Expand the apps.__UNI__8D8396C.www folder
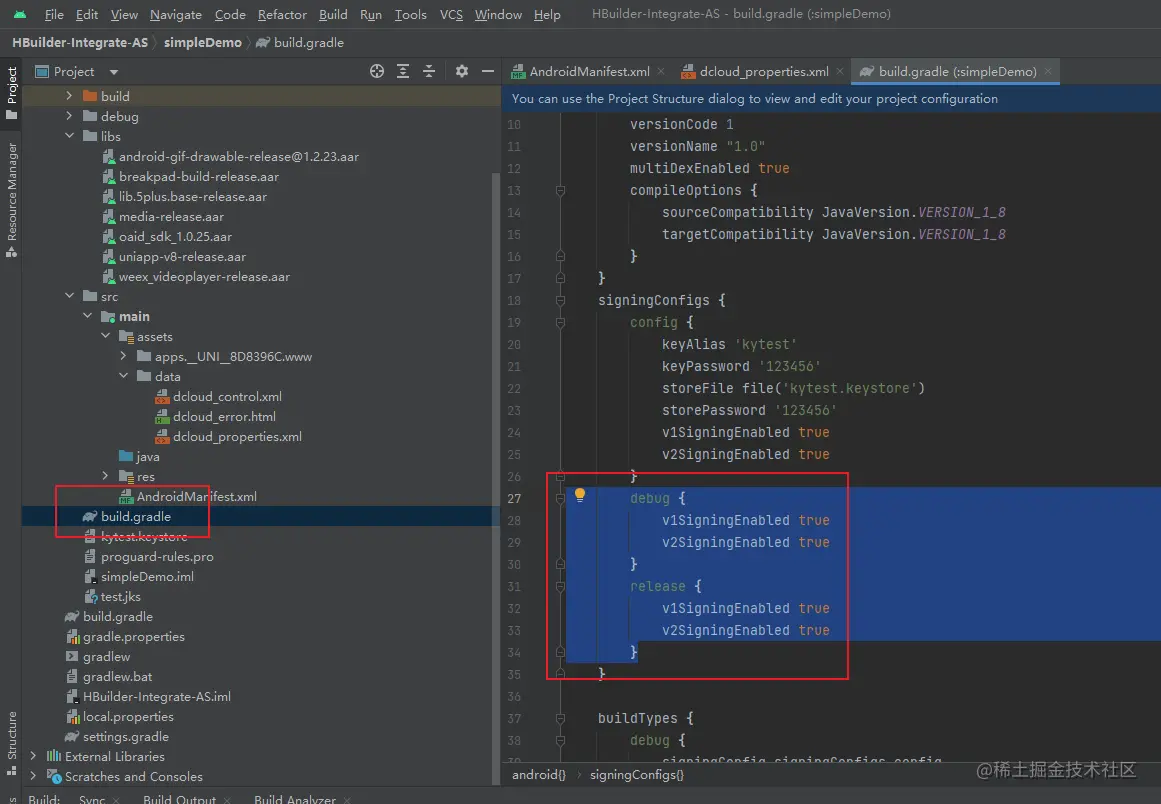This screenshot has width=1161, height=804. (x=123, y=355)
